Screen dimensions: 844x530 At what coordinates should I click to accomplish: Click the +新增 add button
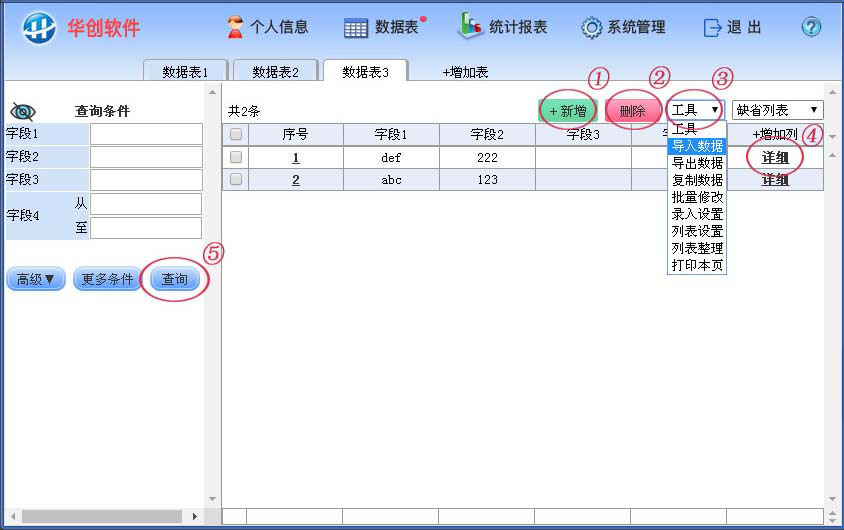tap(567, 111)
